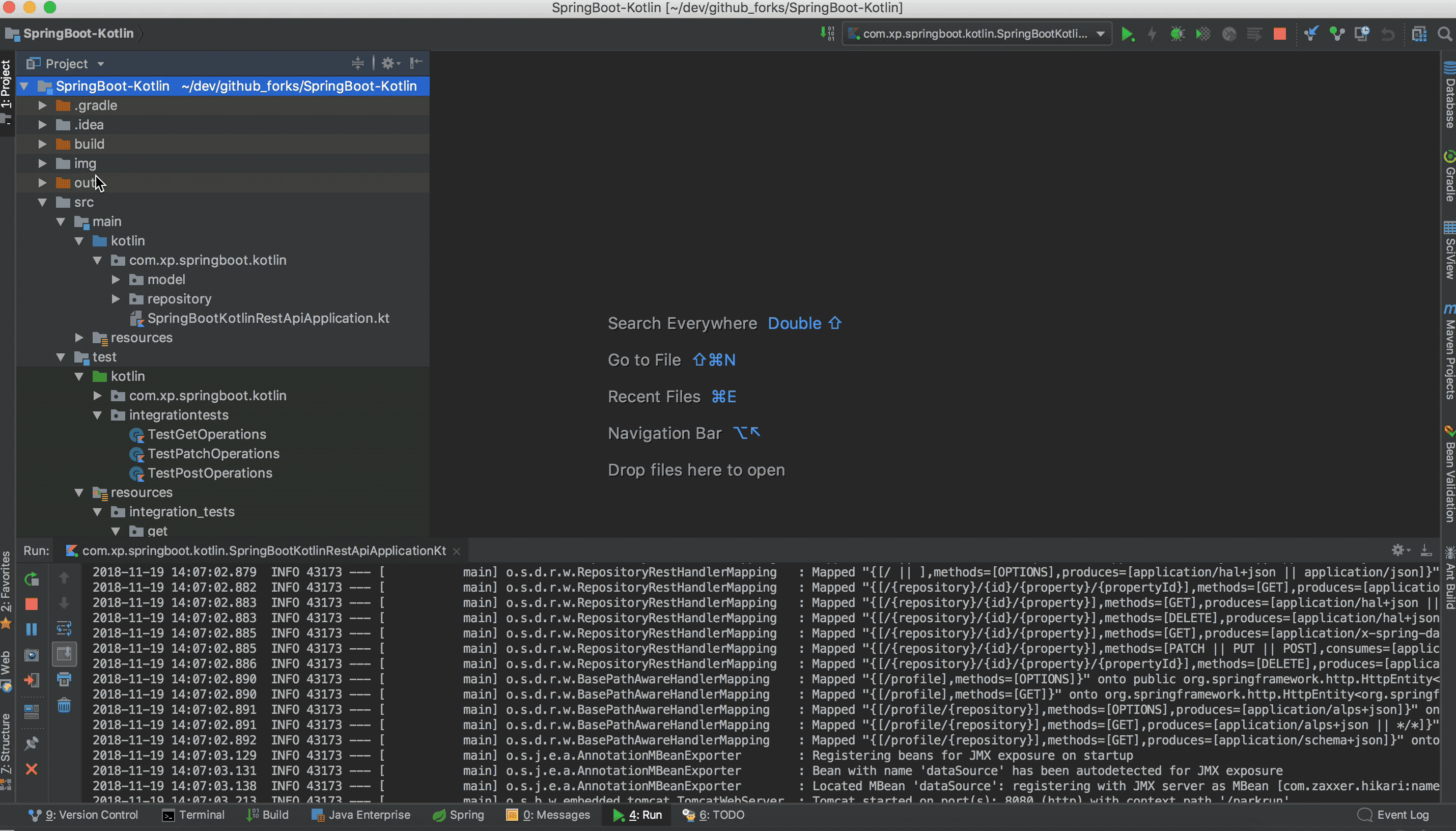Image resolution: width=1456 pixels, height=831 pixels.
Task: Open Project panel settings gear
Action: tap(390, 63)
